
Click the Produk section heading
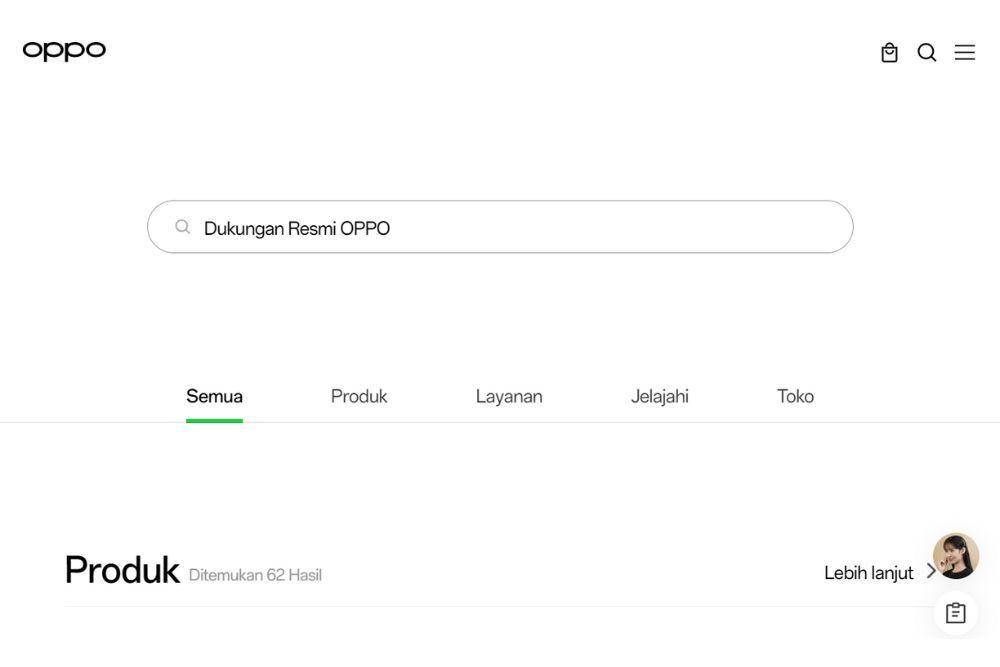point(122,569)
